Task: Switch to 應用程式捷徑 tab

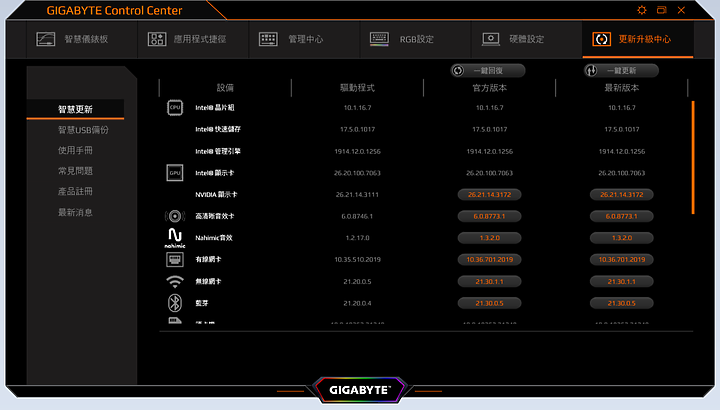Action: (193, 39)
